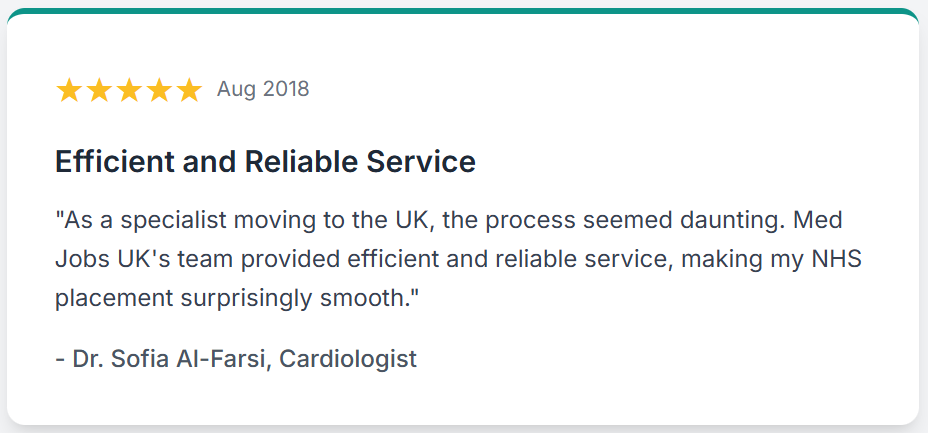
Task: Click the word Efficient in the title
Action: coord(114,161)
